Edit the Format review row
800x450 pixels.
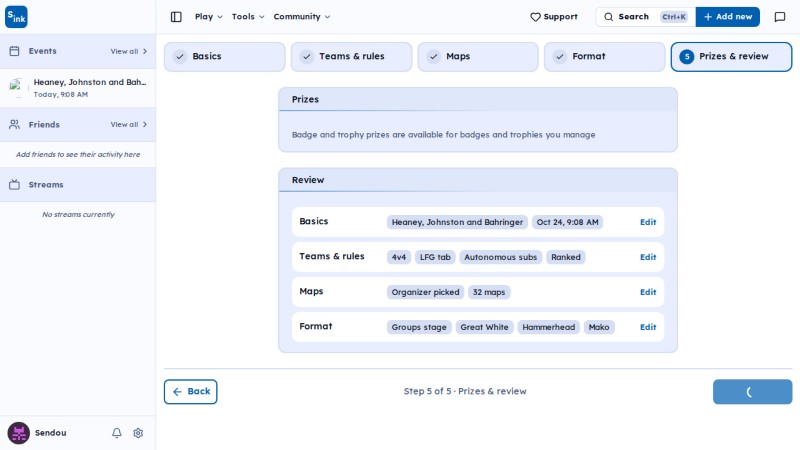pyautogui.click(x=648, y=328)
